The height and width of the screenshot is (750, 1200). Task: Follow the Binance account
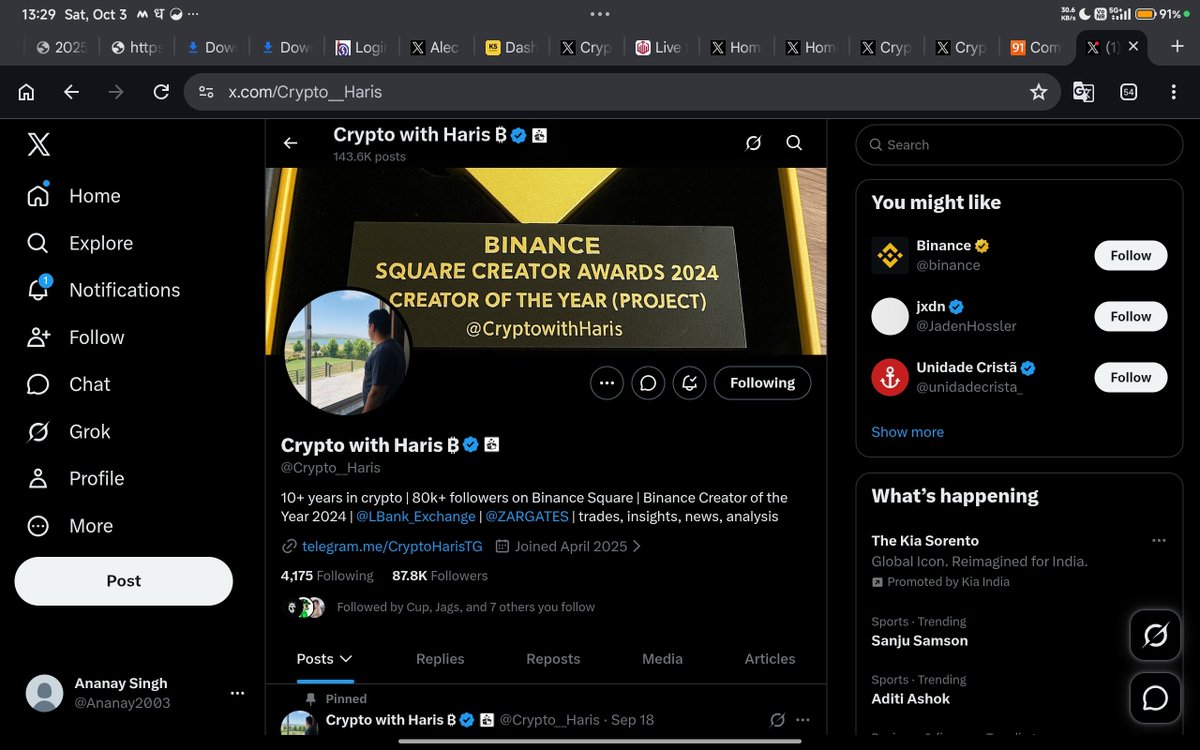point(1131,255)
